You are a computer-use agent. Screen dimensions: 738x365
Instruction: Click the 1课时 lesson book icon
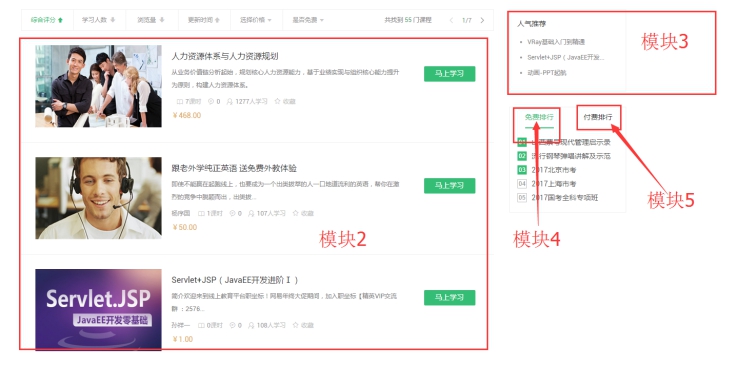point(201,214)
